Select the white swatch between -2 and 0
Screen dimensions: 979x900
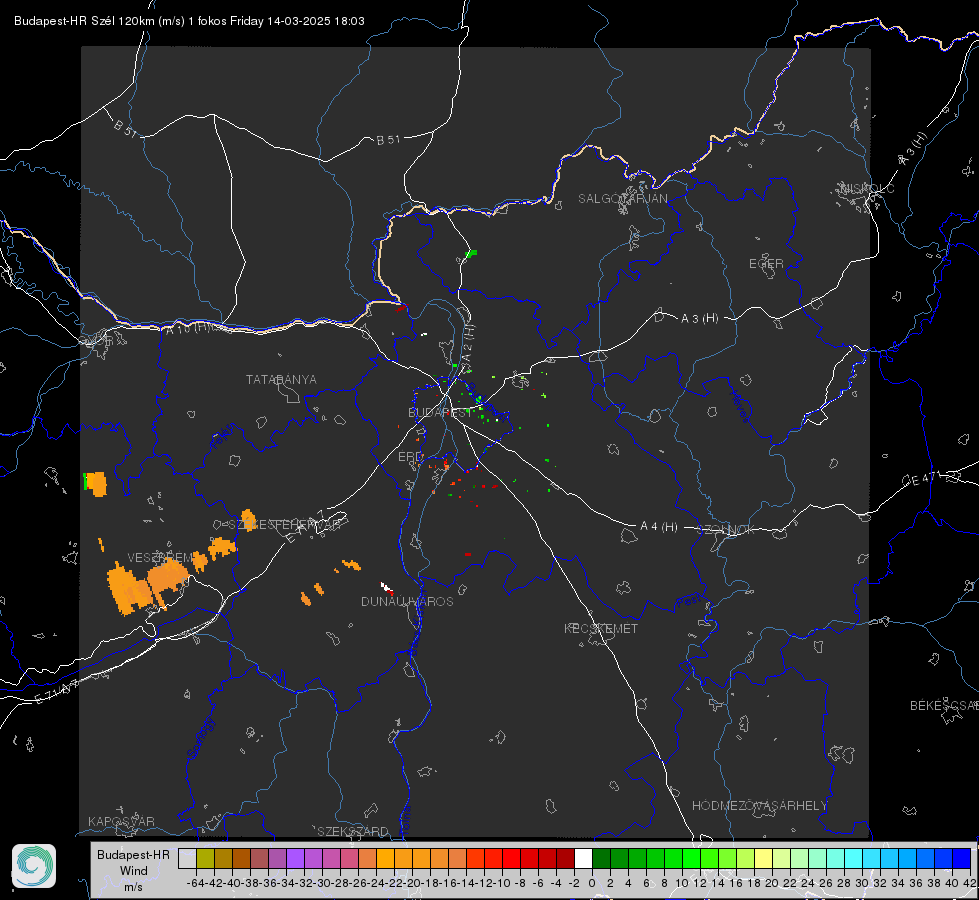[583, 858]
